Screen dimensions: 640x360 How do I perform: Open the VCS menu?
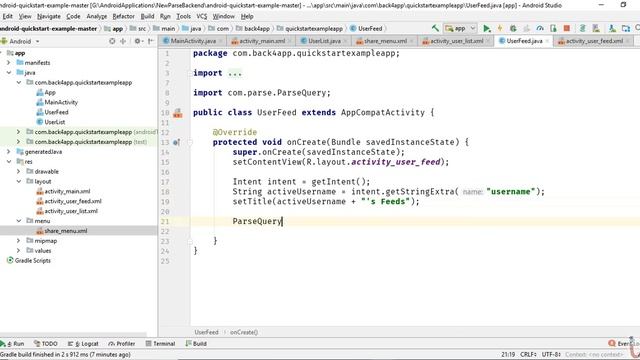(202, 16)
